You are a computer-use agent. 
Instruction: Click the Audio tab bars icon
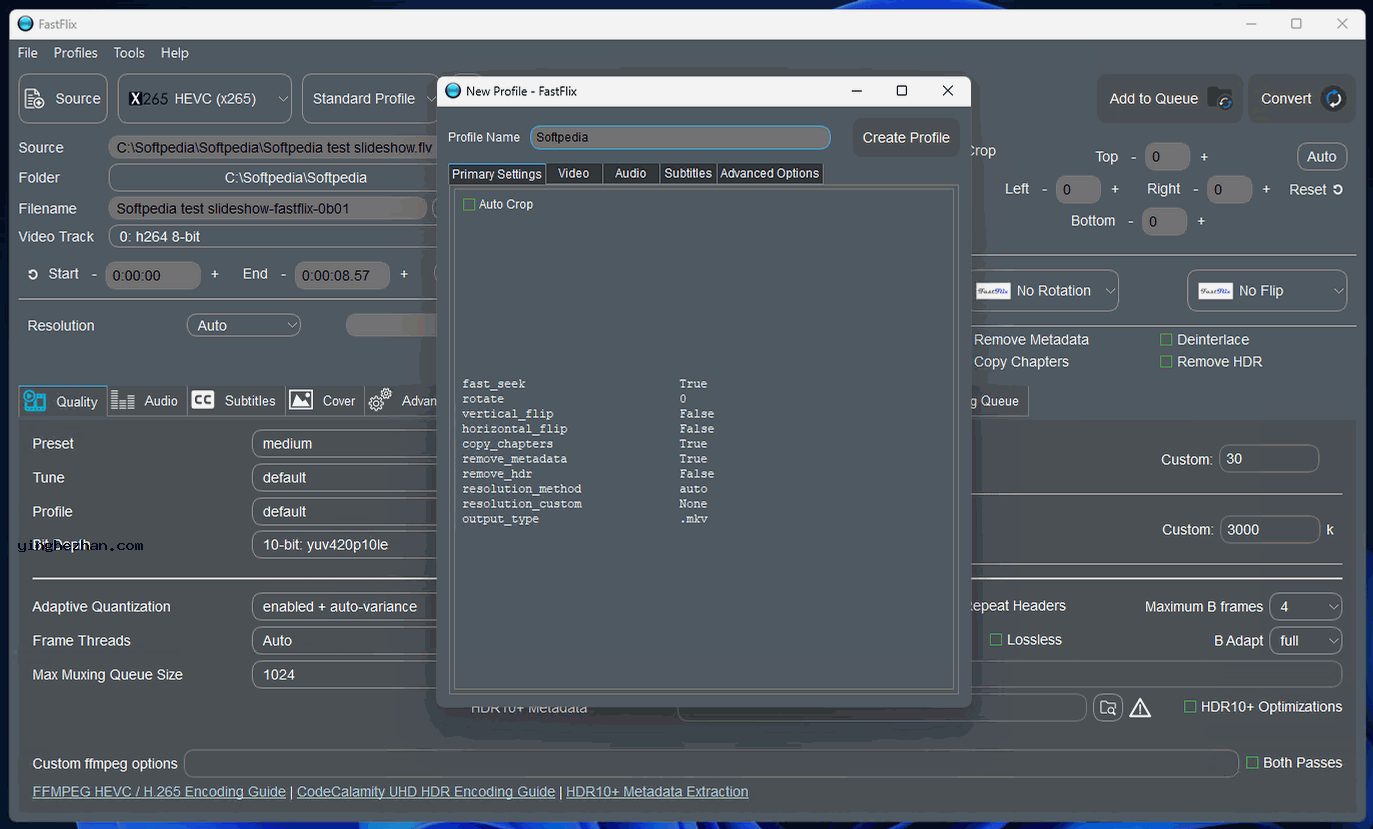point(123,401)
